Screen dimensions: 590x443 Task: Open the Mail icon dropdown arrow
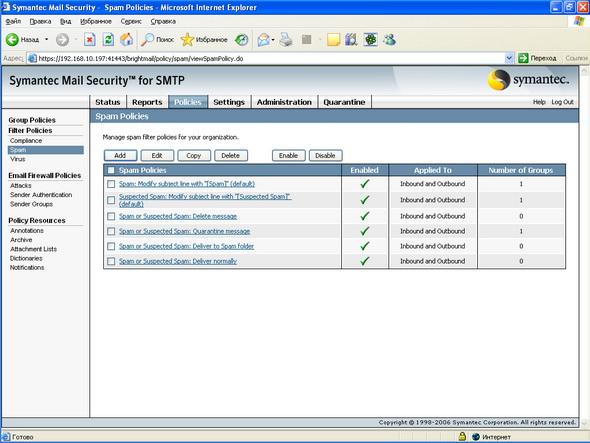pos(273,40)
